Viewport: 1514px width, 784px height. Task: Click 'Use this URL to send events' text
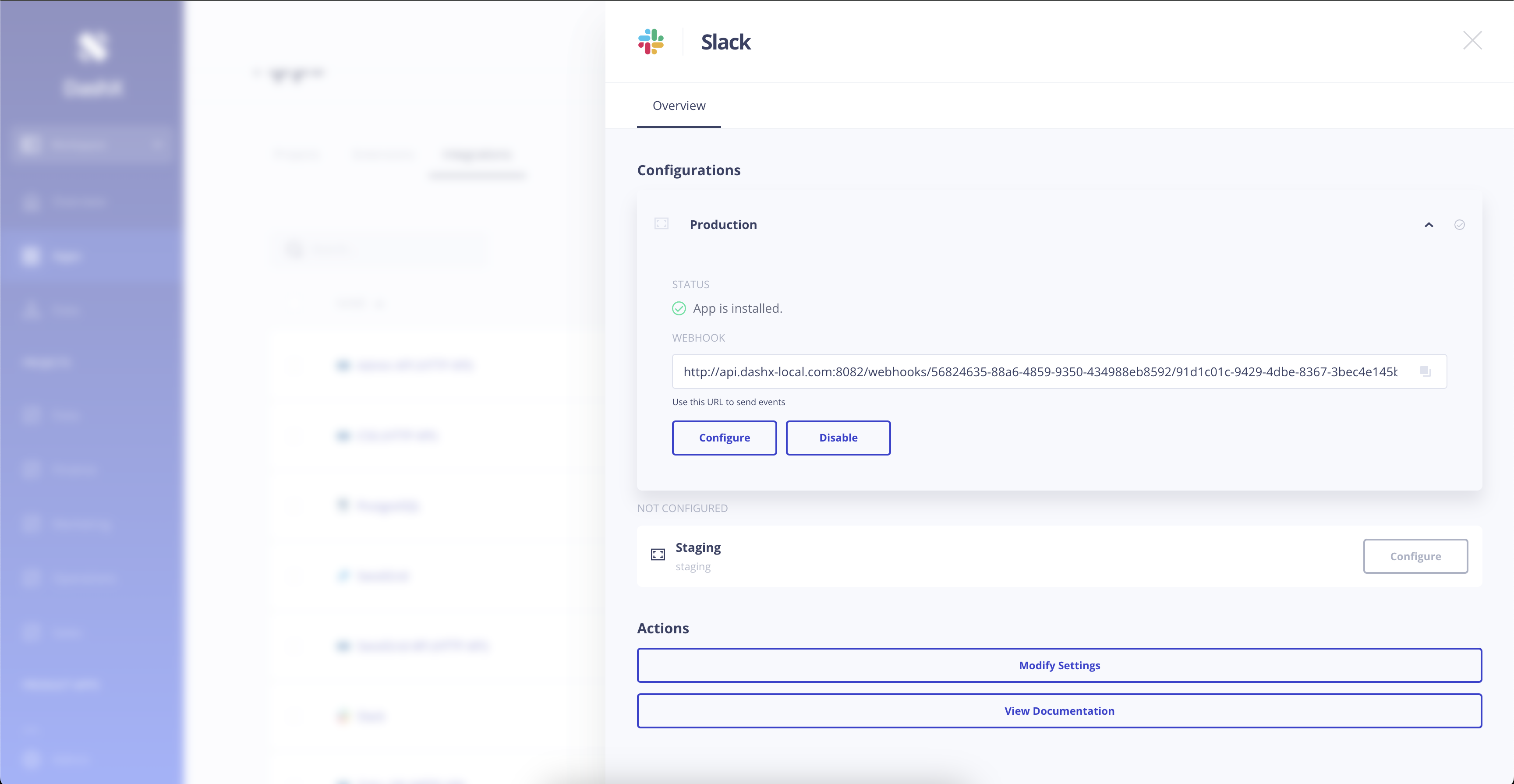tap(729, 402)
